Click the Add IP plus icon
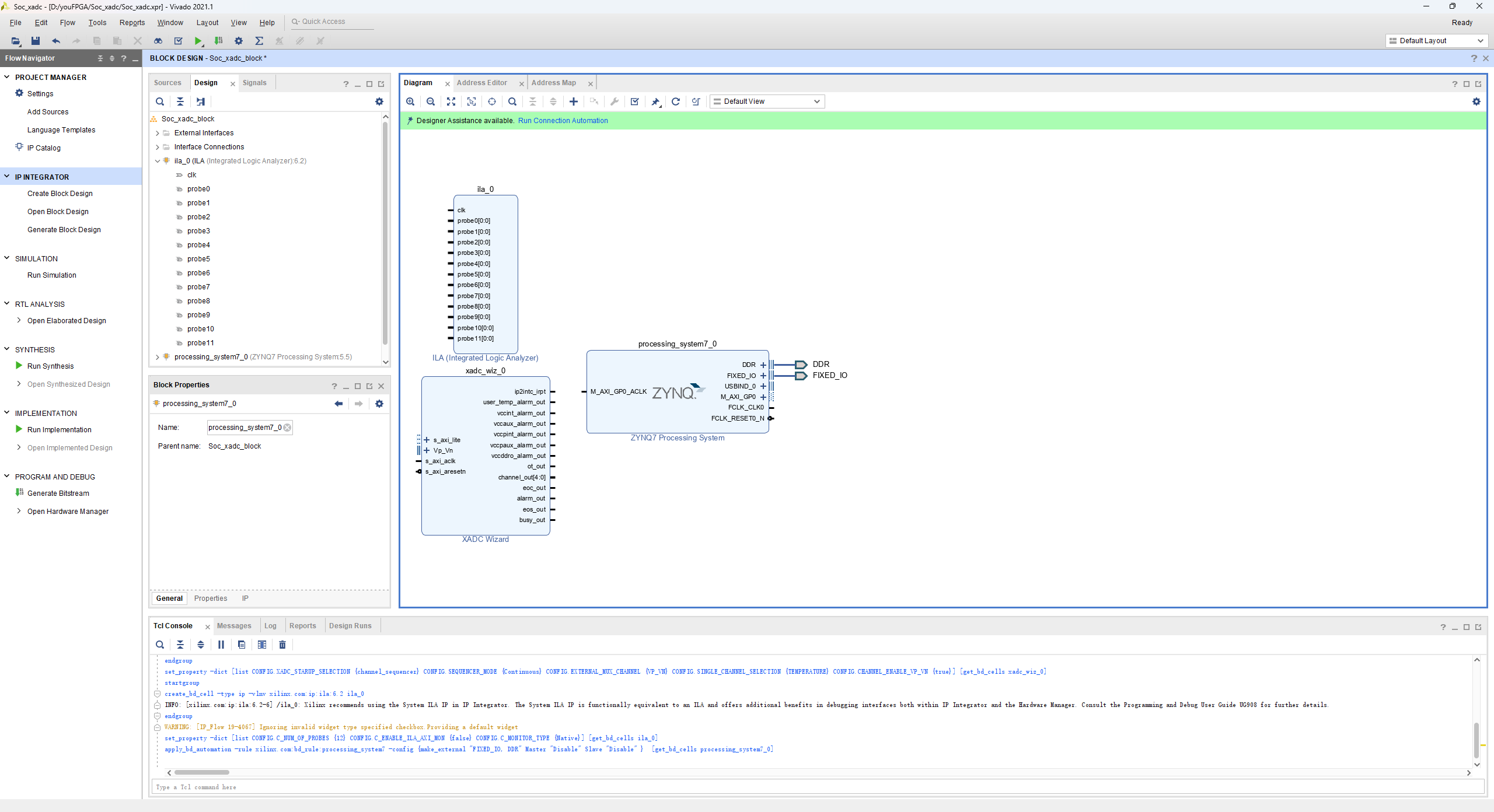The width and height of the screenshot is (1494, 812). click(x=574, y=101)
